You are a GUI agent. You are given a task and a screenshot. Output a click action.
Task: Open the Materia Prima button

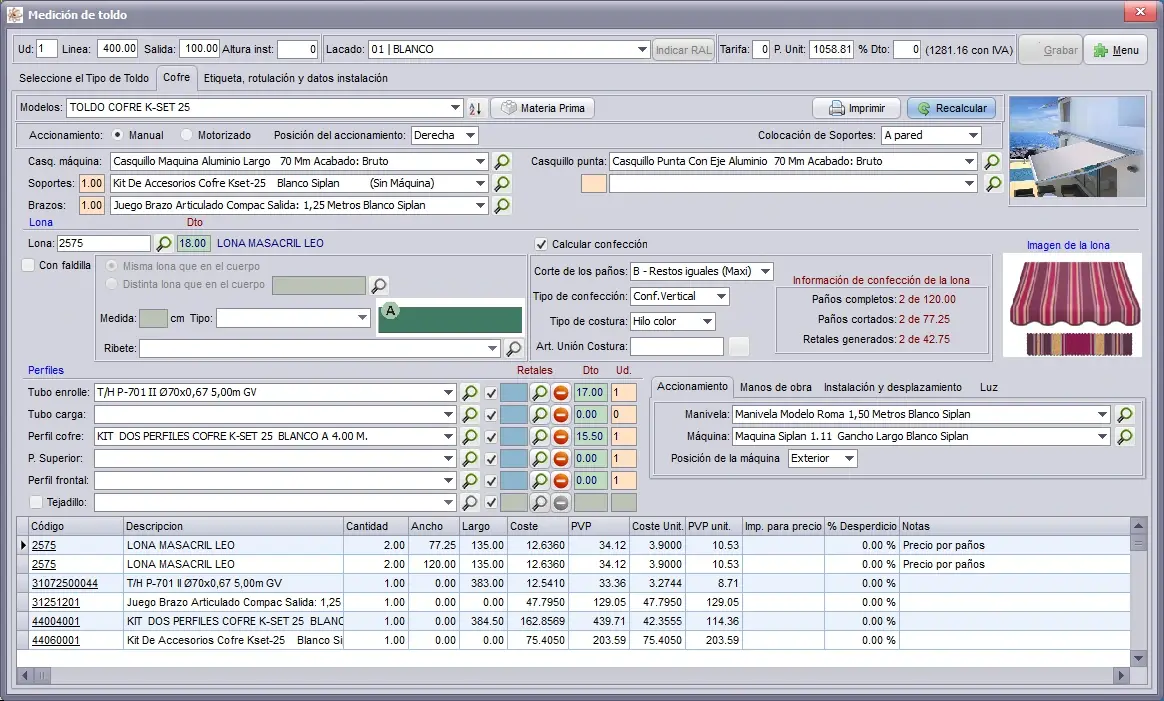(543, 108)
